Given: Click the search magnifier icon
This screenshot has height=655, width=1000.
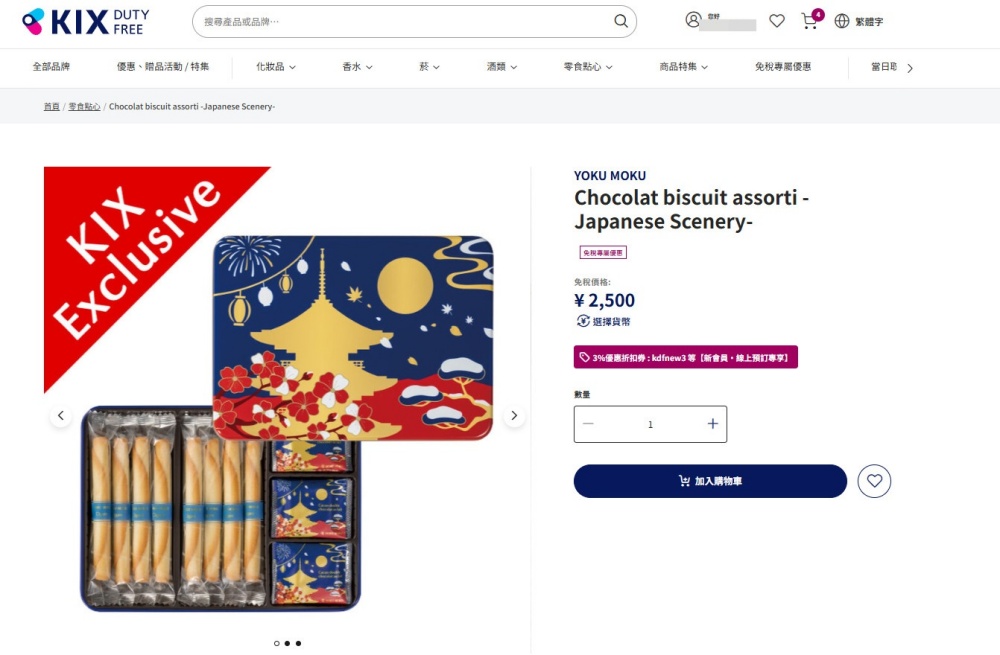Looking at the screenshot, I should point(621,21).
